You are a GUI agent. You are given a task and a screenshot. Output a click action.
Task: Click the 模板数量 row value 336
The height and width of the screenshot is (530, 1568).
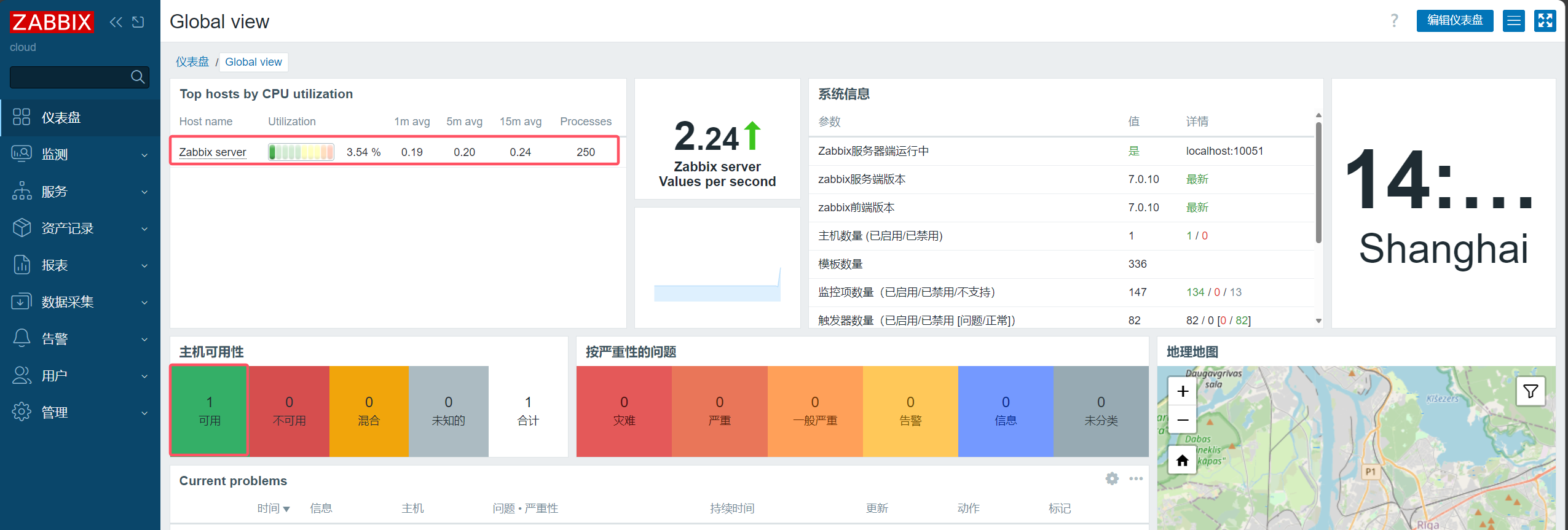coord(1137,264)
